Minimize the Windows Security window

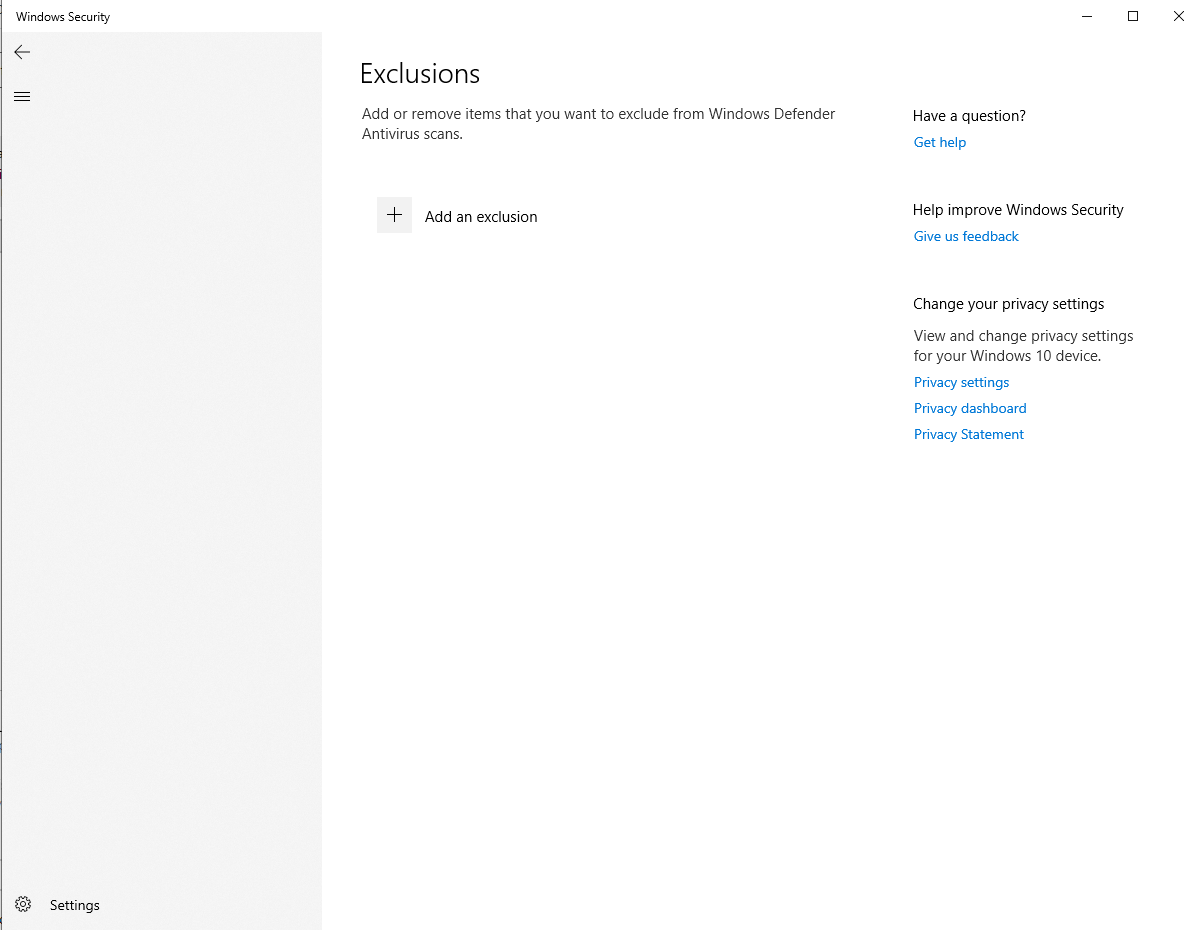(1087, 16)
